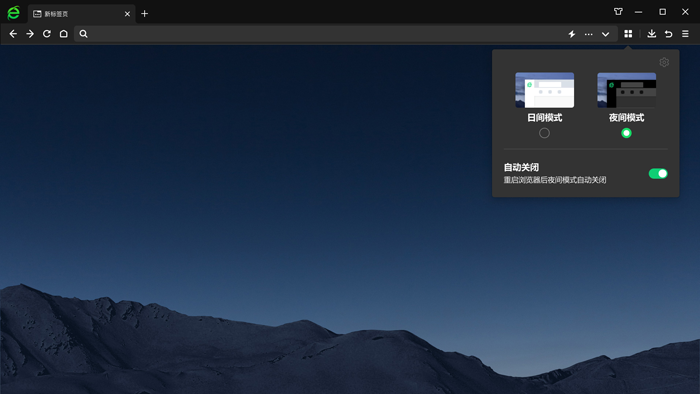
Task: Click the undo closed tab icon
Action: (669, 34)
